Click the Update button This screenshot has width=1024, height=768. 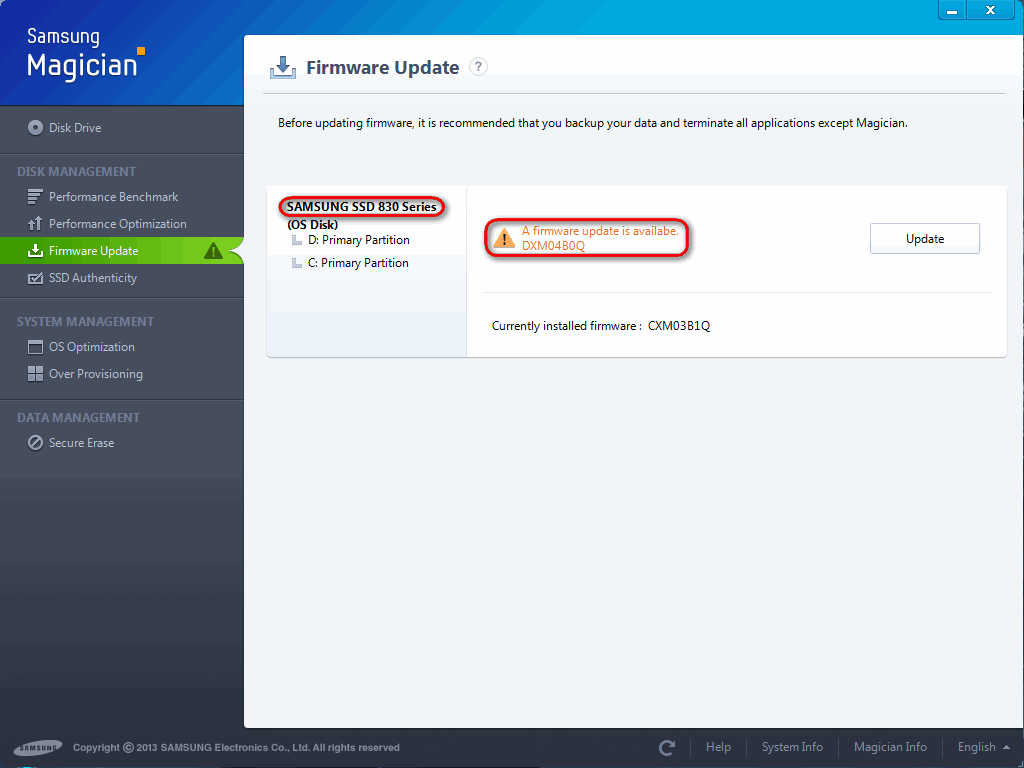pos(925,238)
